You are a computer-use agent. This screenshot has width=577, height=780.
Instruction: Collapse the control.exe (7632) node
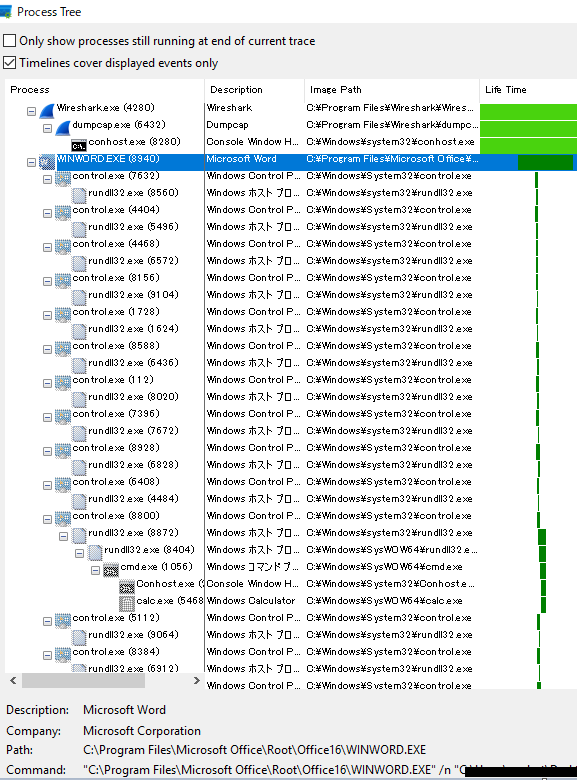[47, 180]
